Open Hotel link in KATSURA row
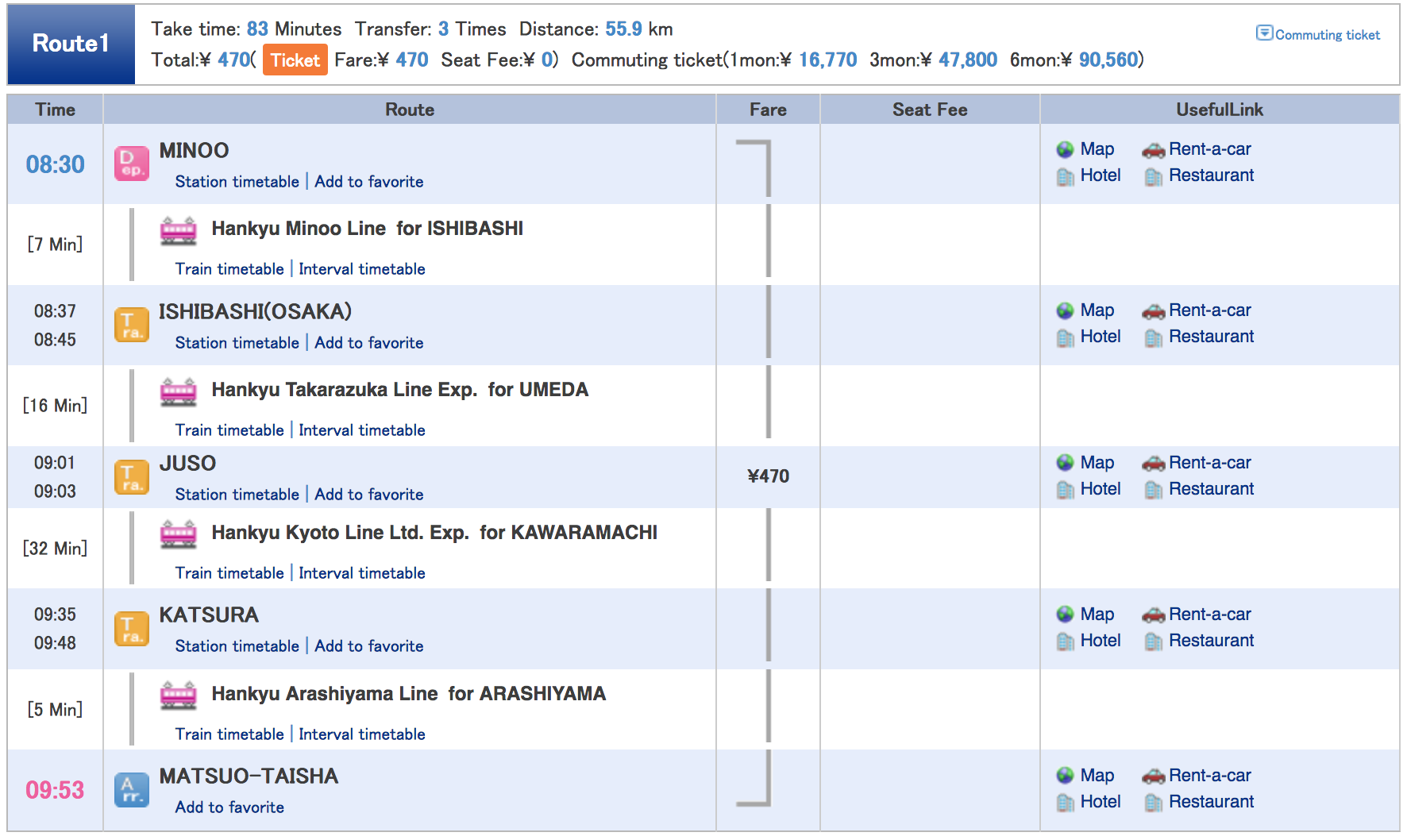Screen dimensions: 1407x840 (x=1101, y=641)
